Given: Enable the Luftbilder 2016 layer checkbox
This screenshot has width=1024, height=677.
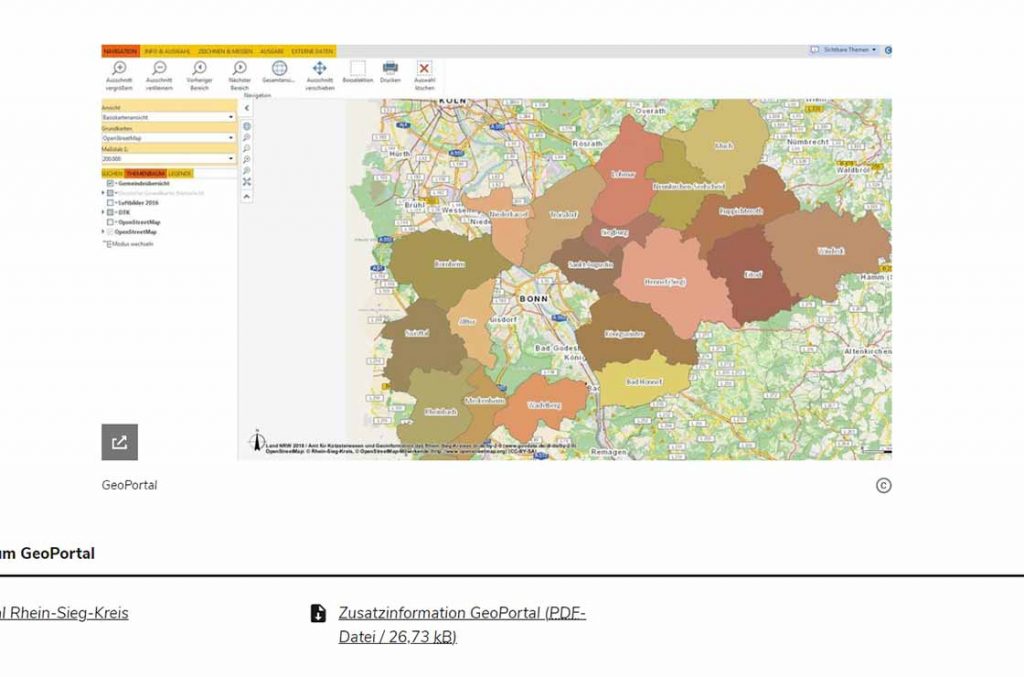Looking at the screenshot, I should tap(110, 203).
